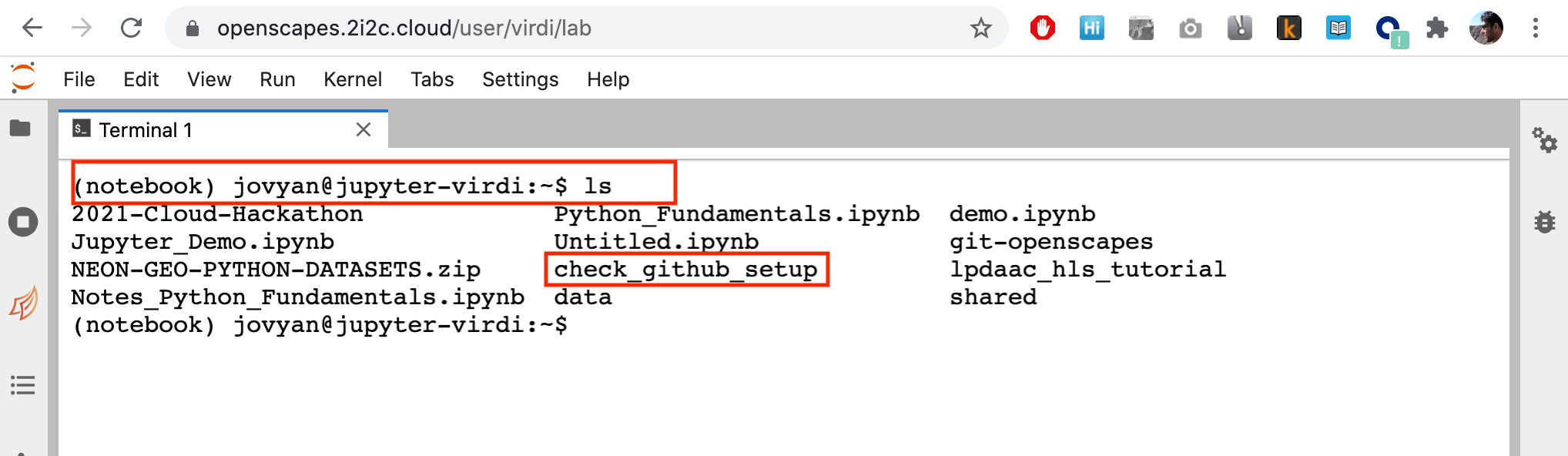Open the table of contents sidebar
Image resolution: width=1568 pixels, height=456 pixels.
click(x=23, y=384)
